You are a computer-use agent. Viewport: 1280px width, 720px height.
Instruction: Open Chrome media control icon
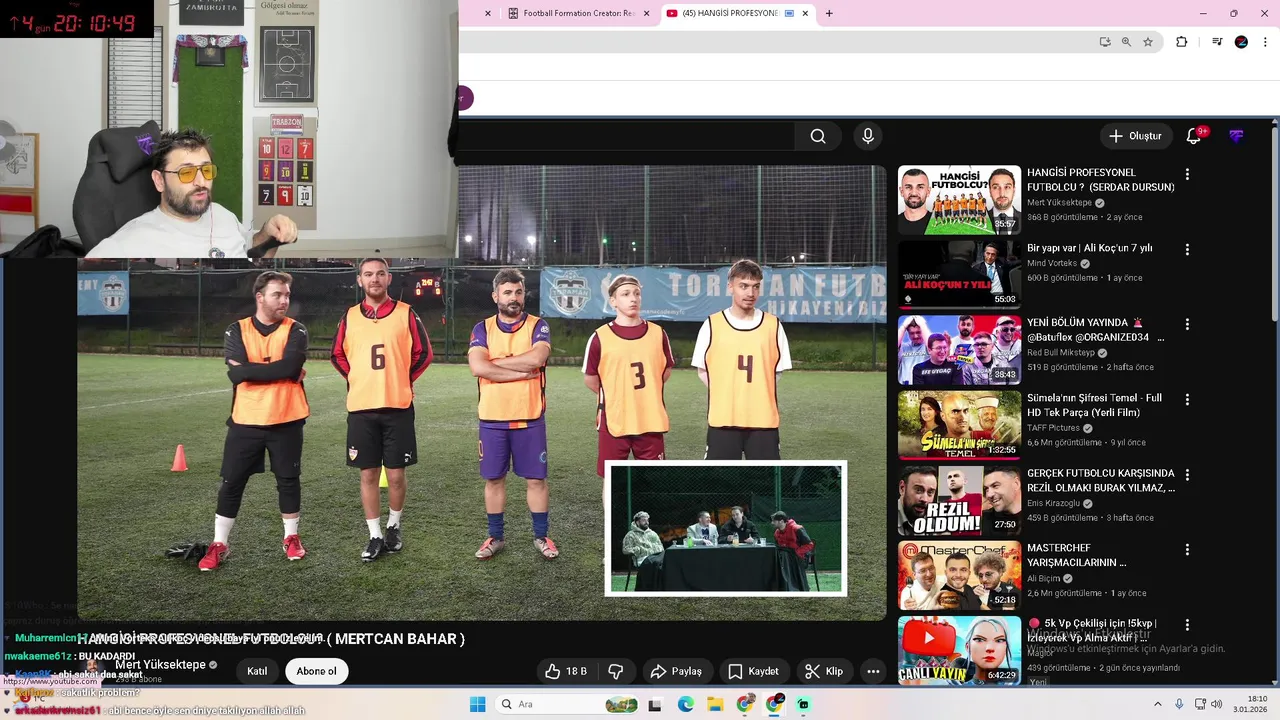click(x=1216, y=42)
